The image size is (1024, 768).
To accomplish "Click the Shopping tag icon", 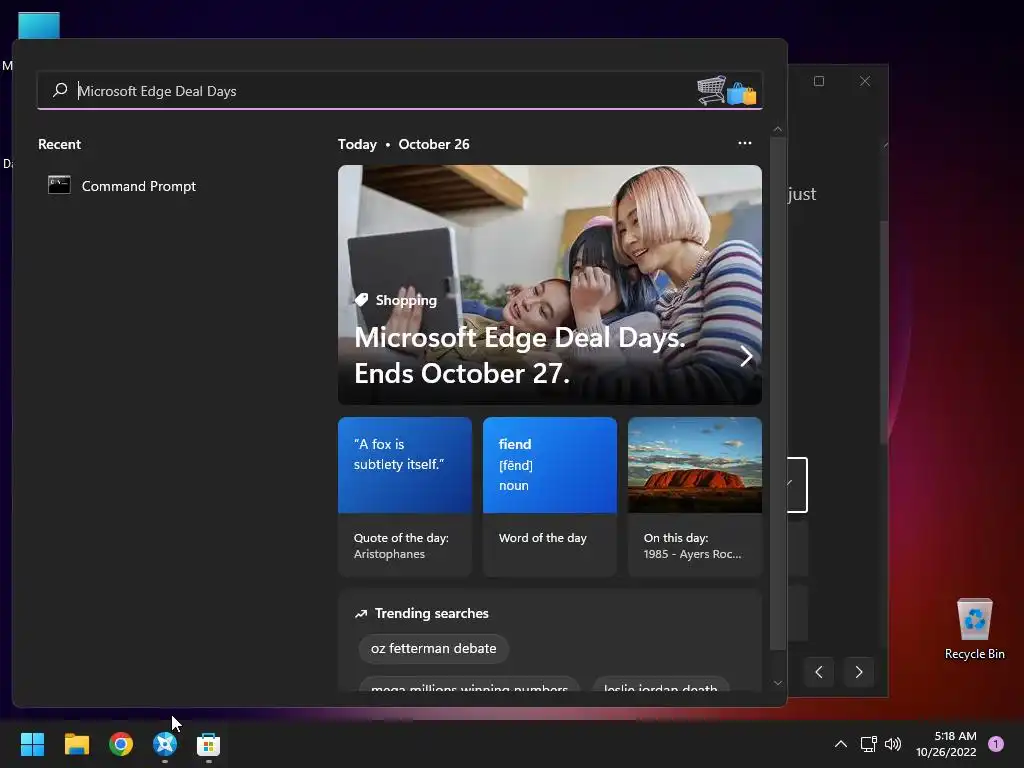I will pyautogui.click(x=361, y=300).
